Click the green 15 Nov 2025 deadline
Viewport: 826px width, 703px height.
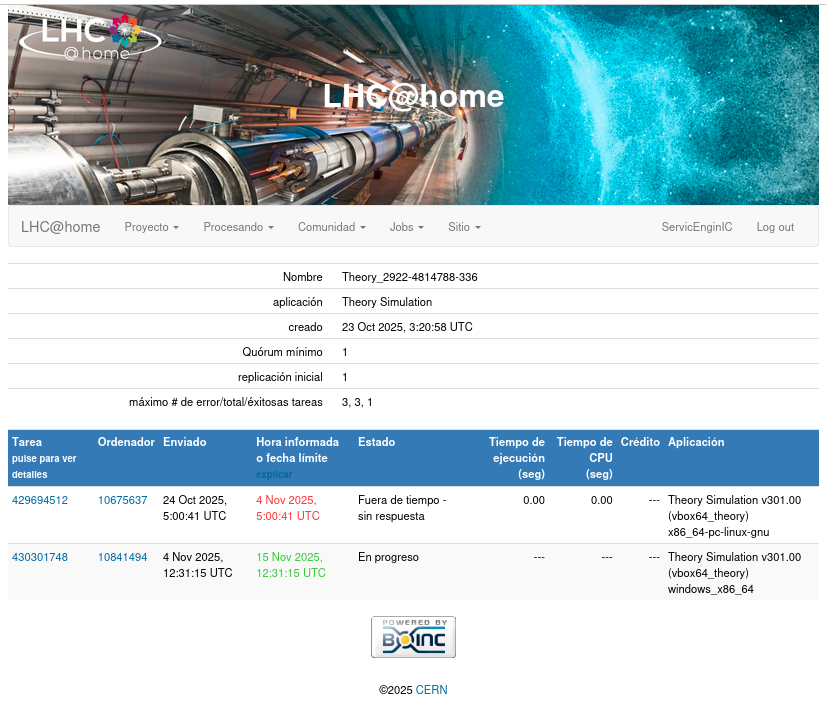(x=290, y=565)
